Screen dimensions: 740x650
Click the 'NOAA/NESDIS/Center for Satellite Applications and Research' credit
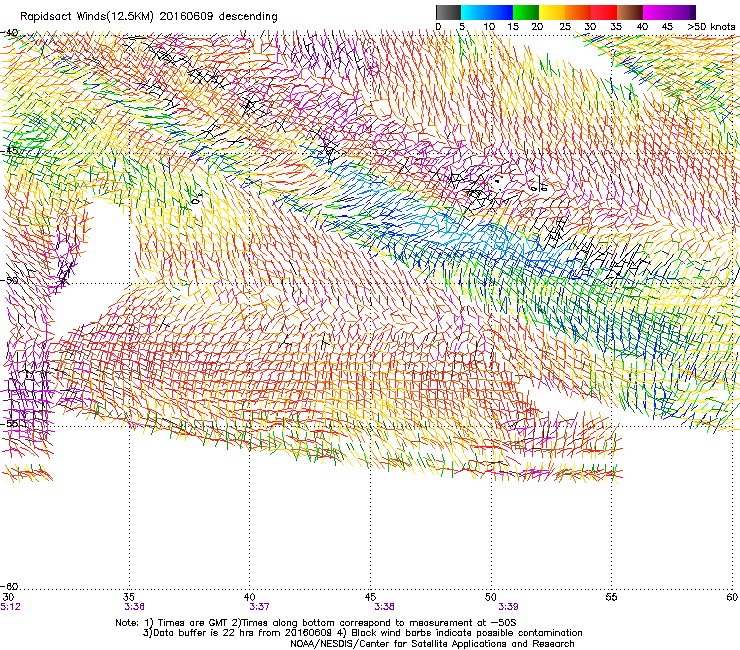pos(432,644)
